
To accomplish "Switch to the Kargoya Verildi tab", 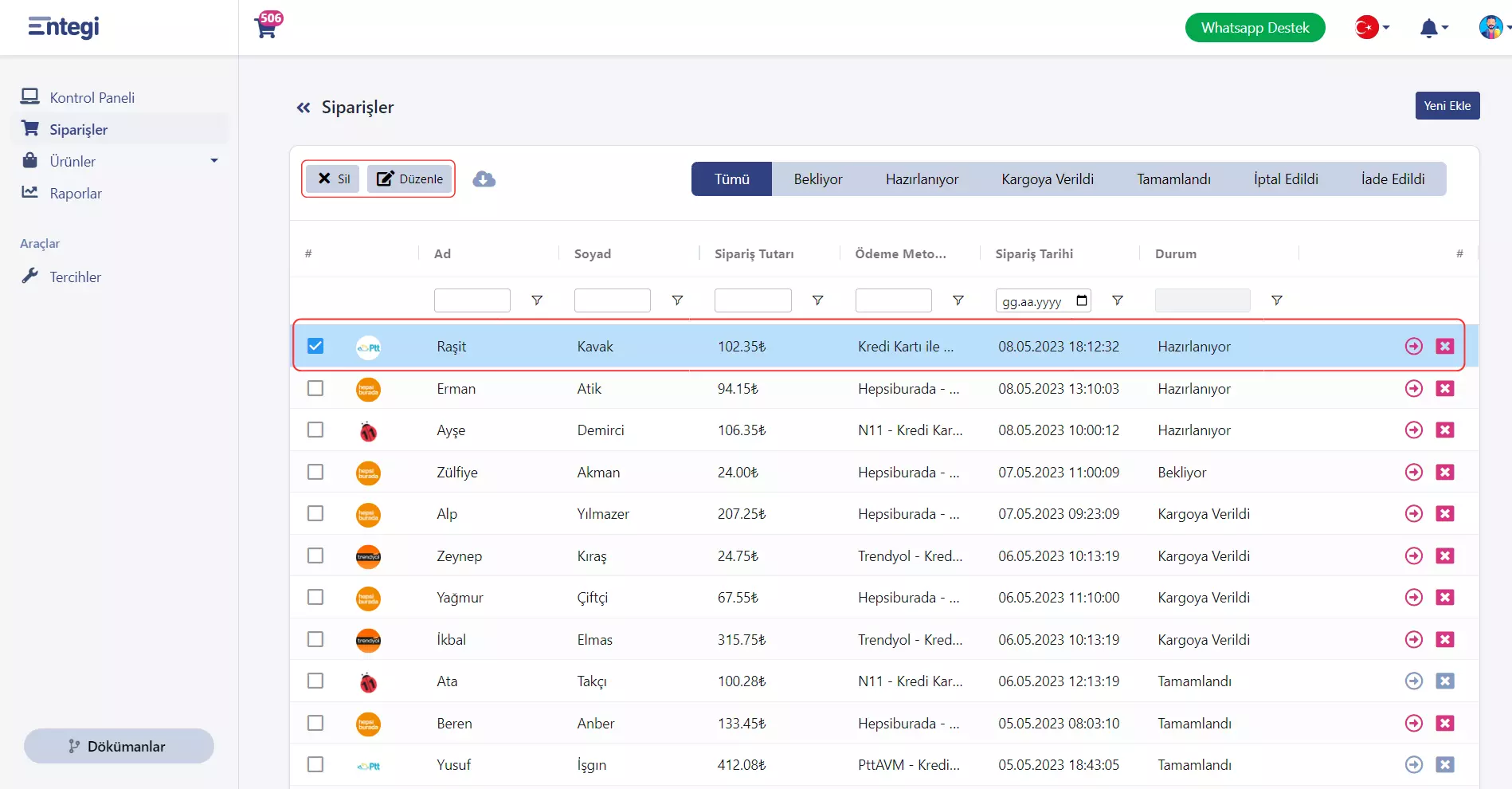I will click(x=1048, y=179).
